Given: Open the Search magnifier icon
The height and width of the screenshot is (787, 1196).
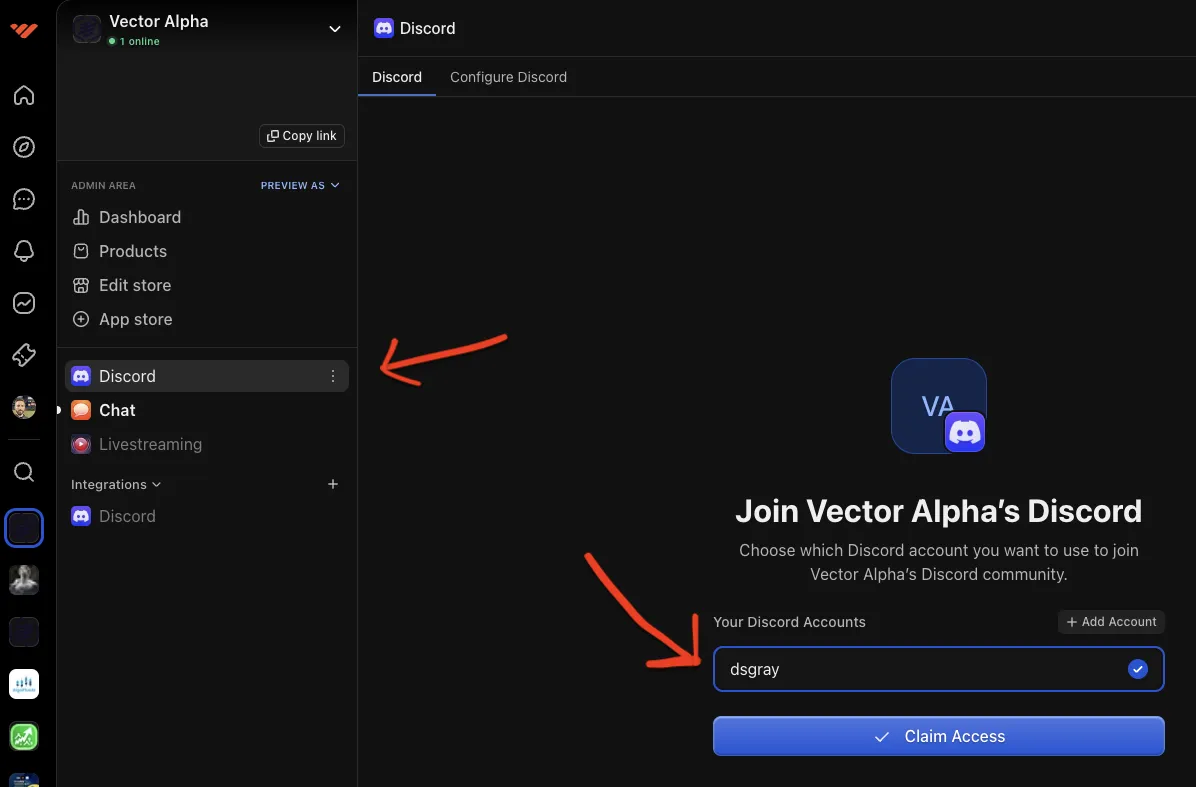Looking at the screenshot, I should [24, 472].
